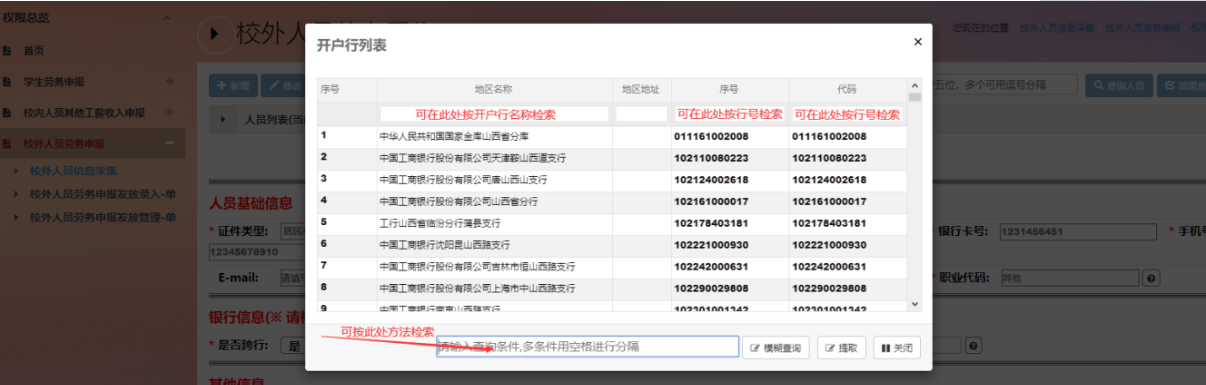Open 校外人员劳务申报发放管理 submenu item
Viewport: 1206px width, 385px height.
click(x=103, y=217)
